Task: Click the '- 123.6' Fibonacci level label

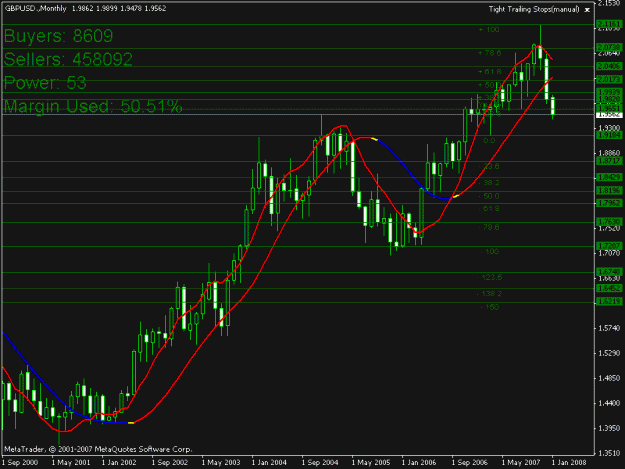Action: 490,277
